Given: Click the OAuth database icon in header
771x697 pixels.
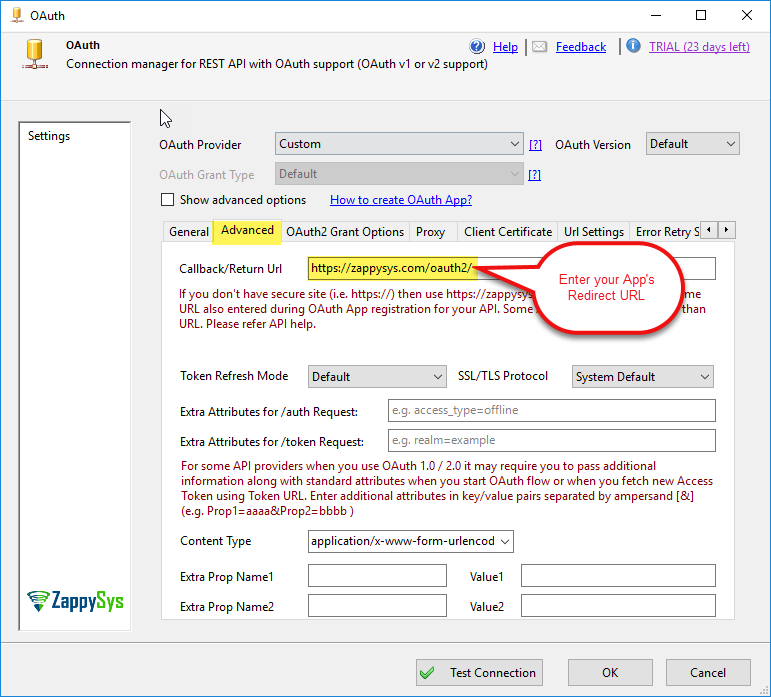Looking at the screenshot, I should tap(36, 54).
